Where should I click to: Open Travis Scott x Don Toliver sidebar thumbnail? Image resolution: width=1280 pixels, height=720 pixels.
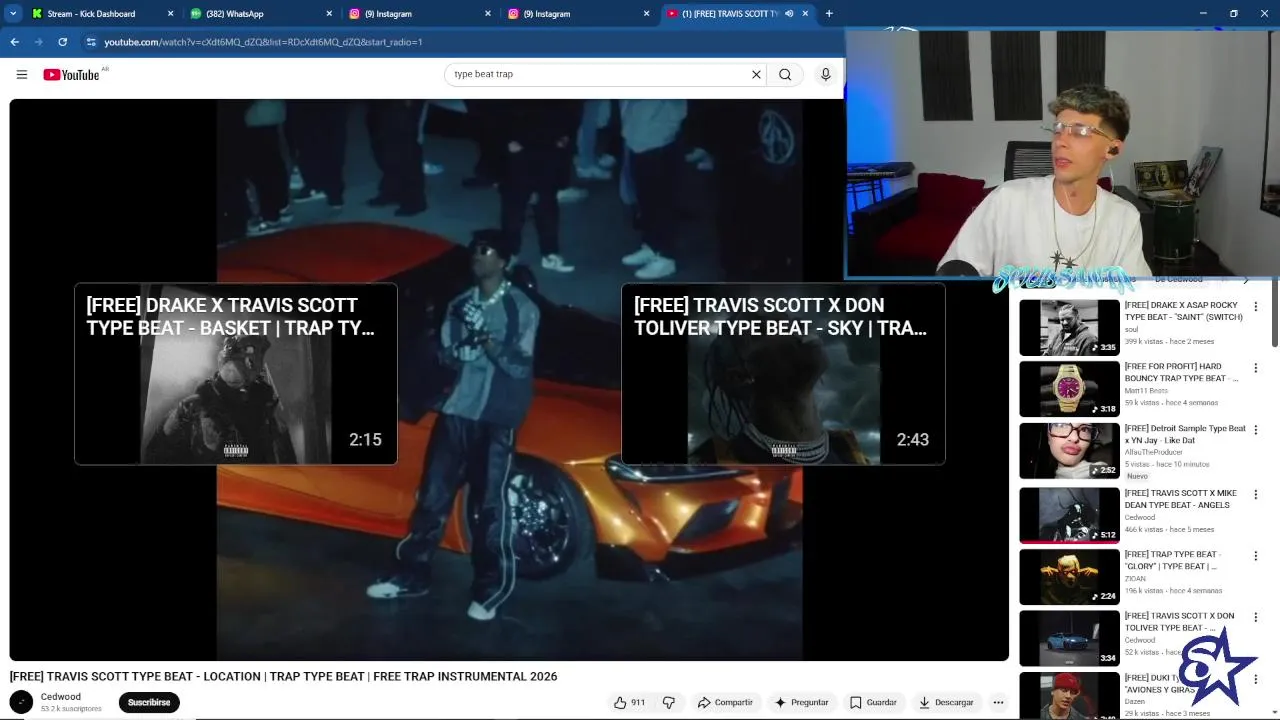click(x=1069, y=638)
